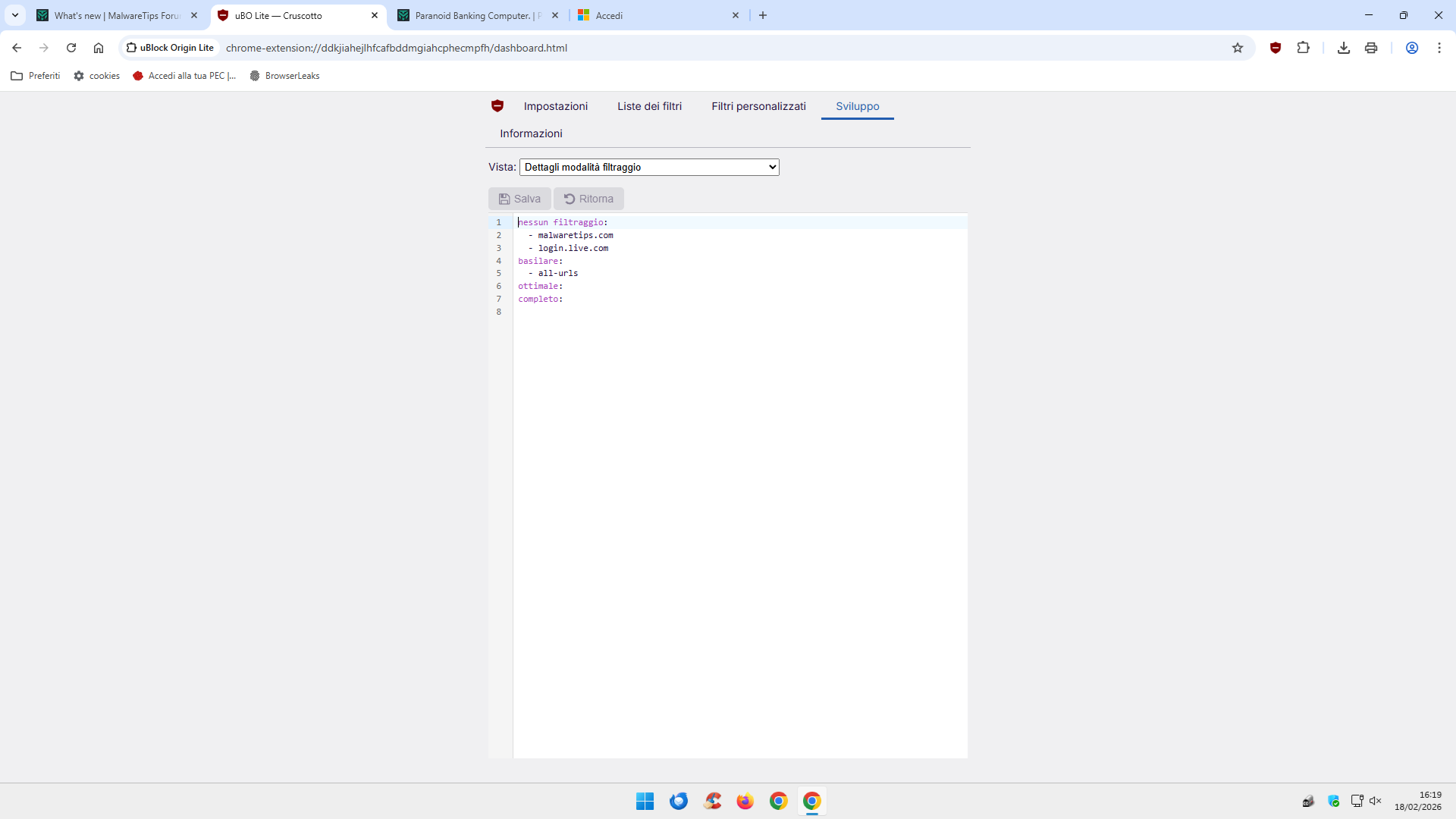This screenshot has width=1456, height=819.
Task: Click the login.live.com entry line
Action: click(573, 248)
